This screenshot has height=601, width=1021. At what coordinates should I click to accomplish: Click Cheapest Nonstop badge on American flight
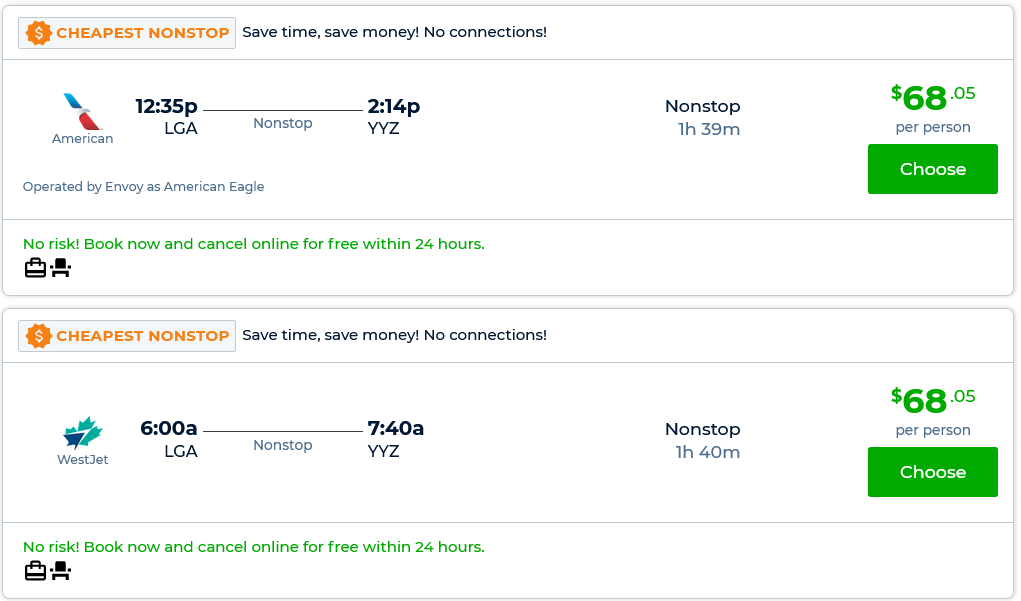(x=127, y=33)
